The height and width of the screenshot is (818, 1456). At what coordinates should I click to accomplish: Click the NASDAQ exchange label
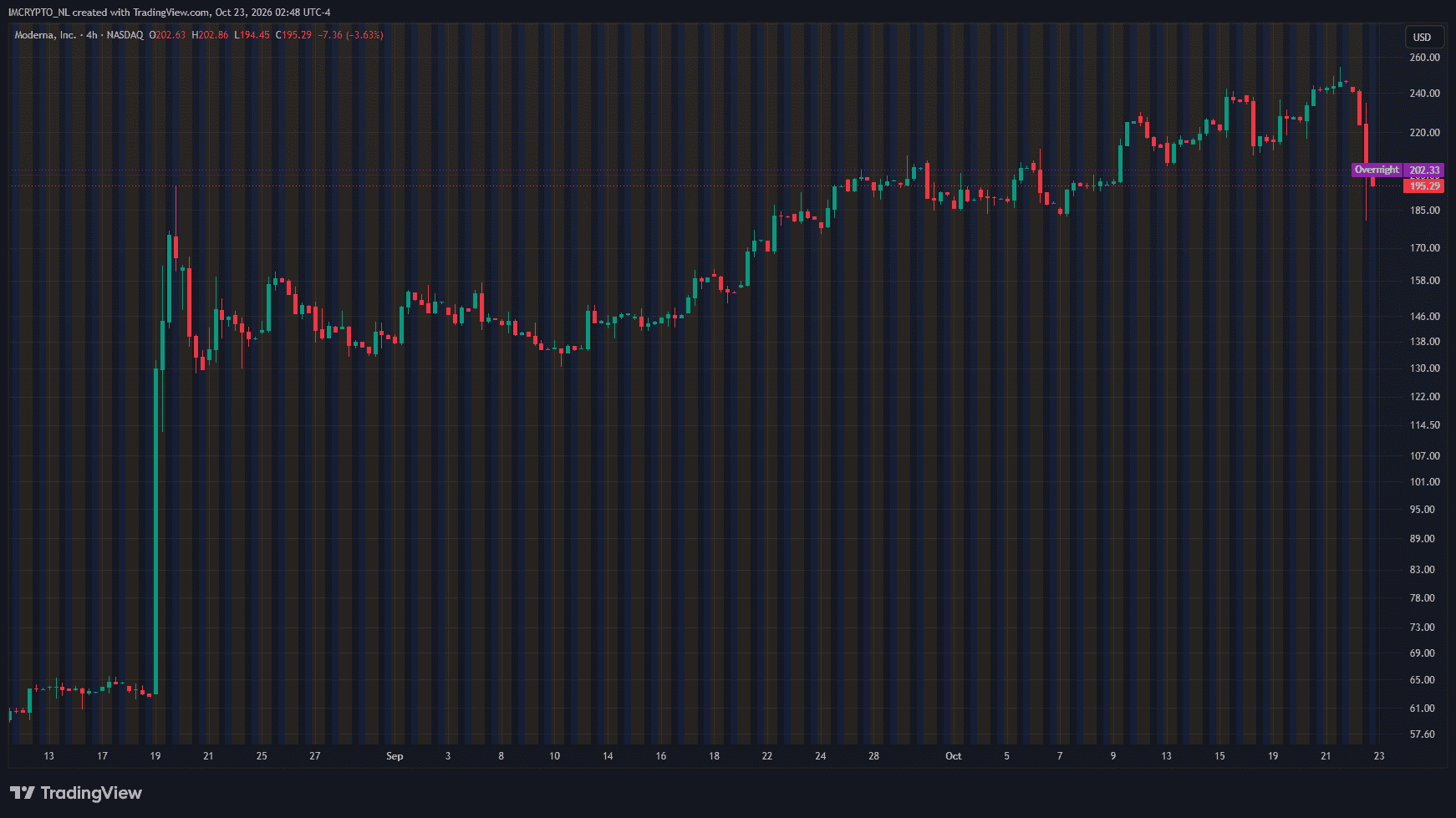(x=125, y=35)
